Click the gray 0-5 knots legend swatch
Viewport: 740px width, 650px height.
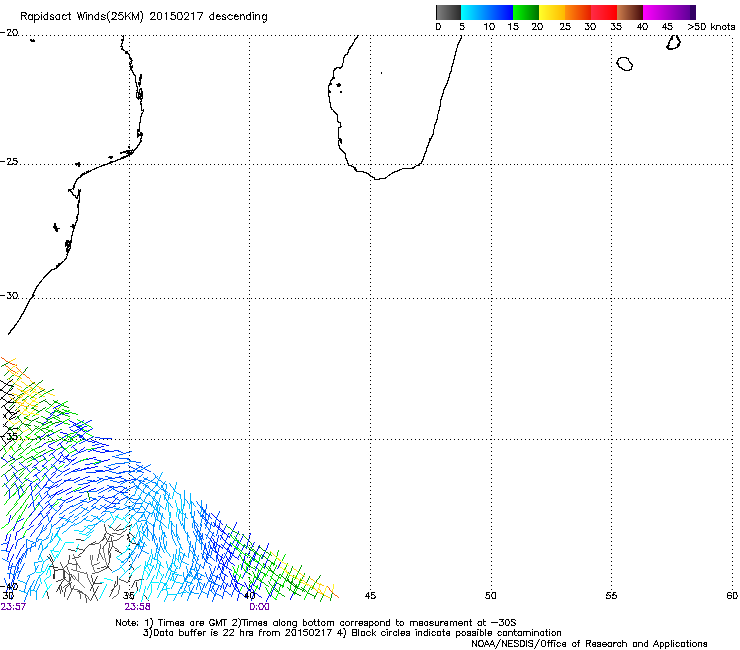448,12
